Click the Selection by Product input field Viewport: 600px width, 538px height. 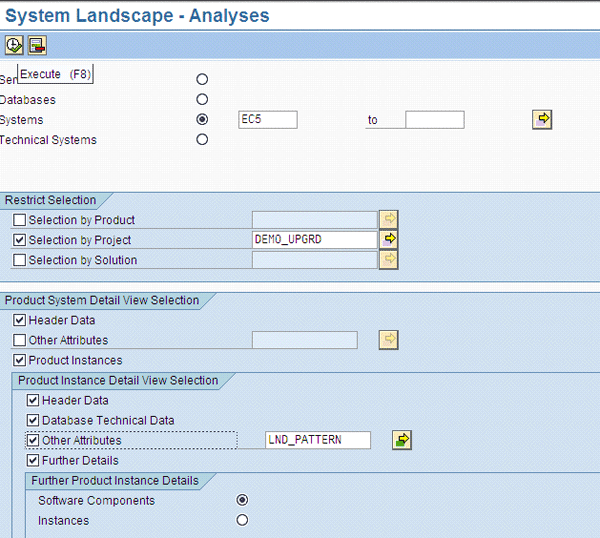click(x=315, y=220)
